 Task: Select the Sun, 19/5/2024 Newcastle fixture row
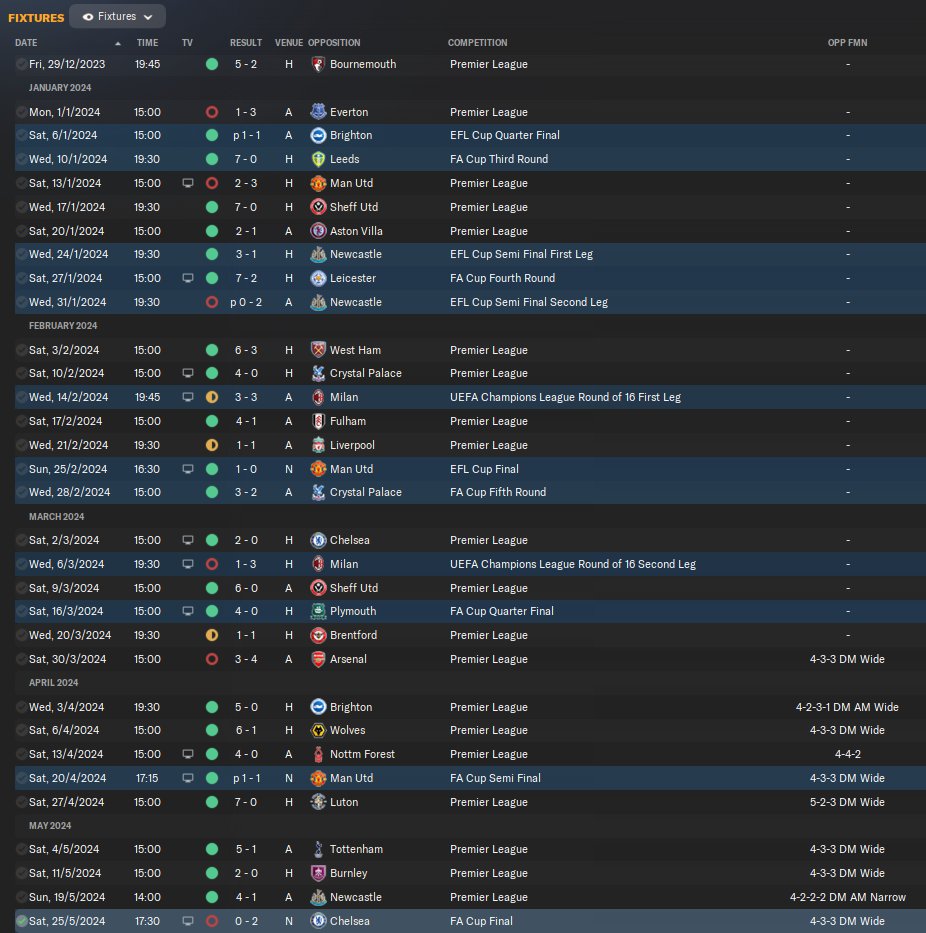tap(470, 897)
